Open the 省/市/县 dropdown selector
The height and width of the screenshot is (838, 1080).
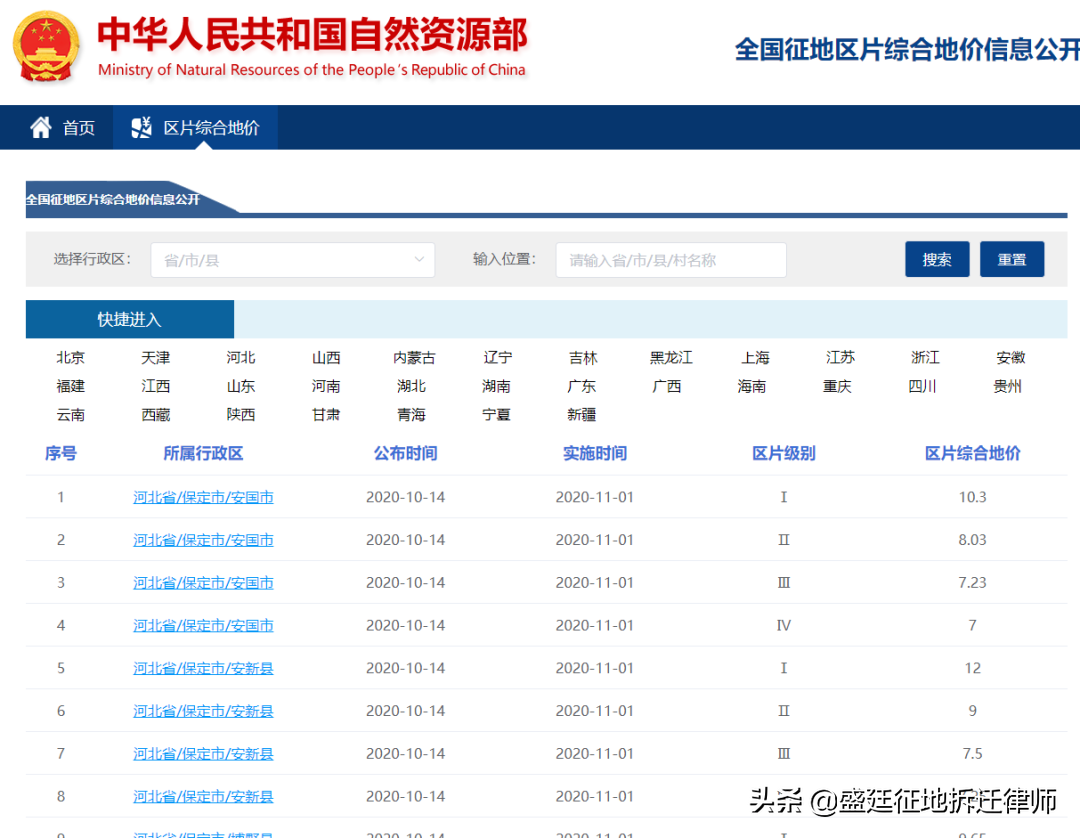(292, 259)
